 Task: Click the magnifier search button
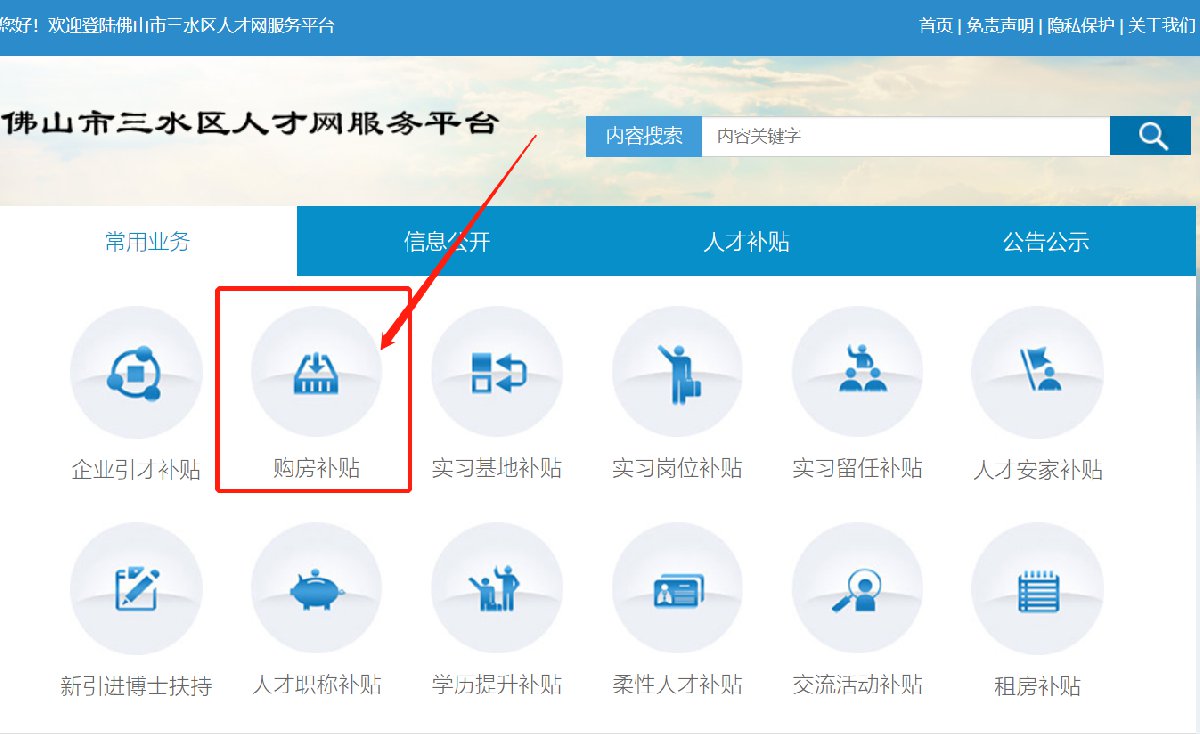1150,136
